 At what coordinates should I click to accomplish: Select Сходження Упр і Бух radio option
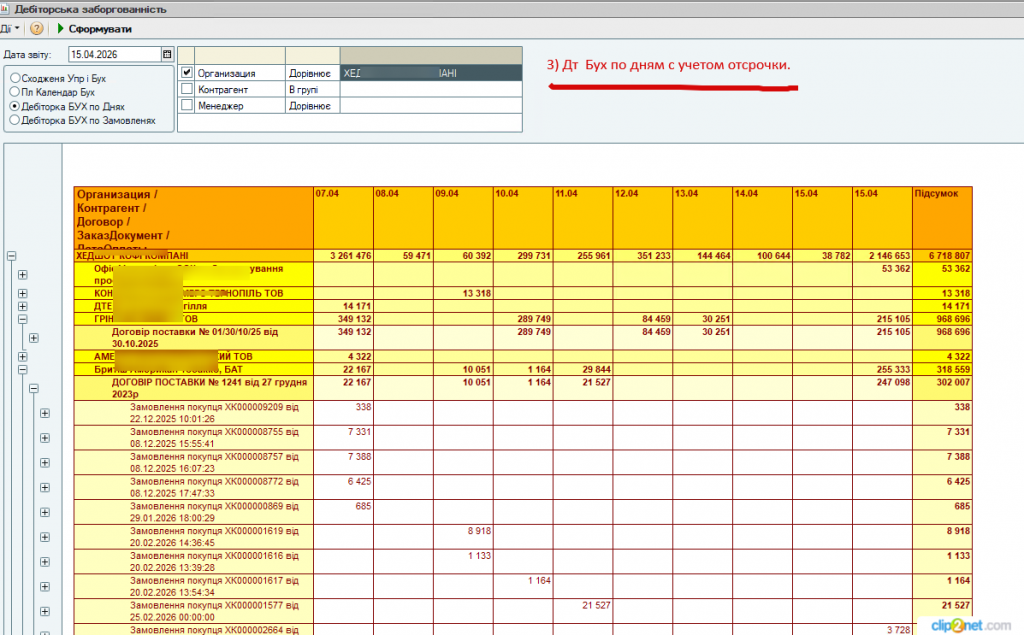[x=14, y=78]
